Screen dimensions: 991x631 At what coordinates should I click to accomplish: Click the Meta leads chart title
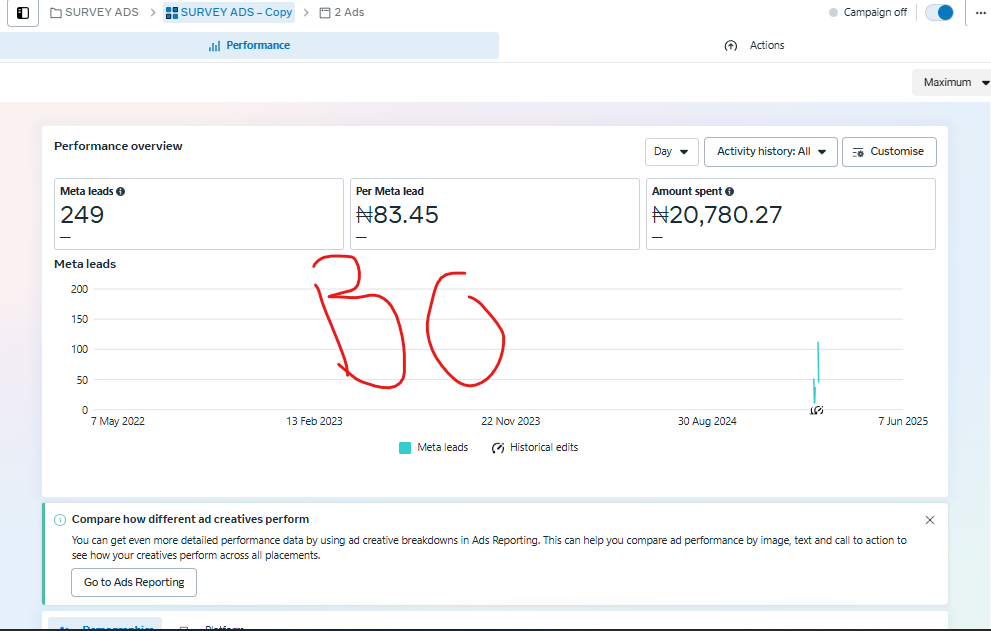point(85,264)
